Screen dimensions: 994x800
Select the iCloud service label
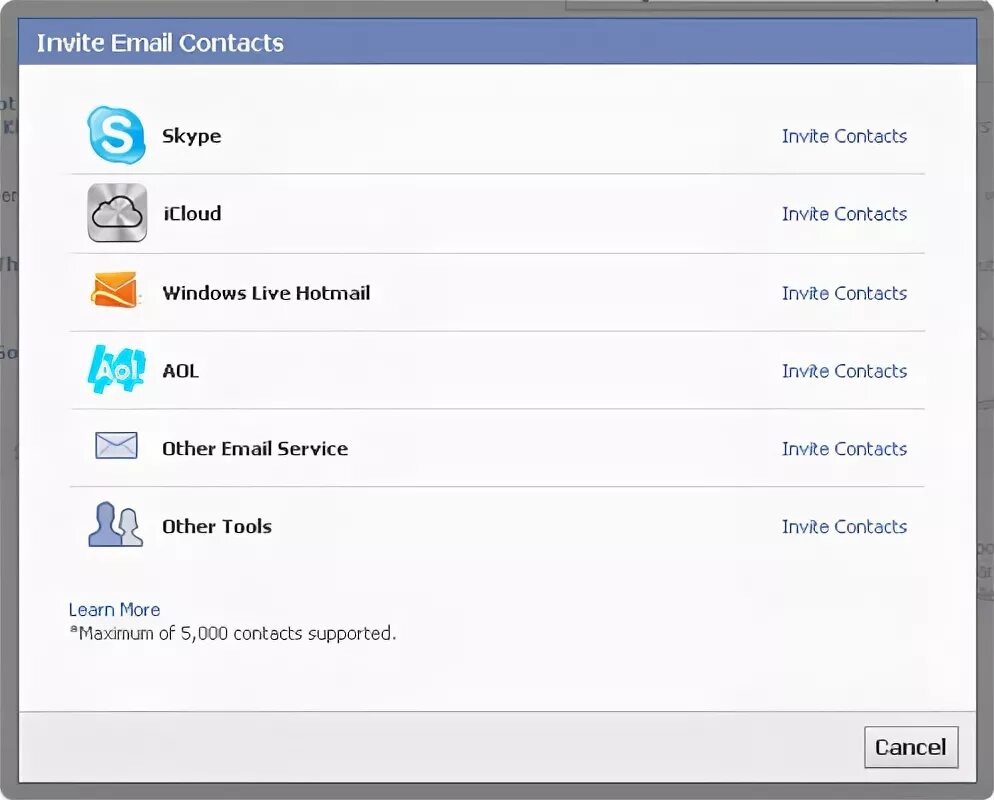[x=192, y=214]
